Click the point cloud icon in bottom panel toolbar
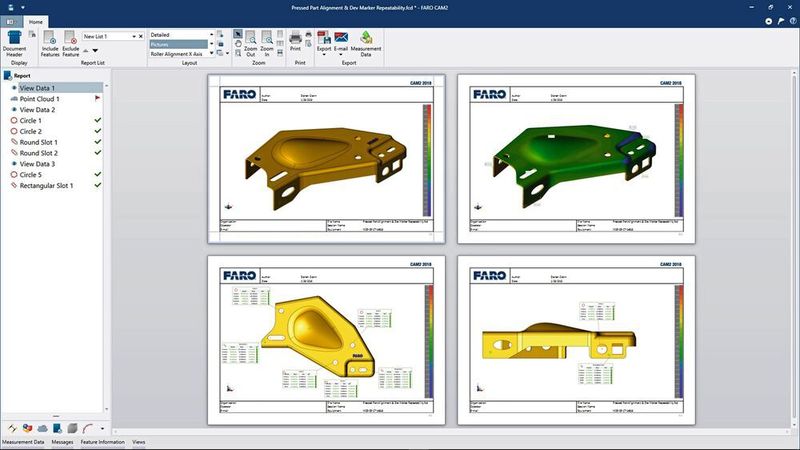This screenshot has height=450, width=800. click(x=42, y=428)
